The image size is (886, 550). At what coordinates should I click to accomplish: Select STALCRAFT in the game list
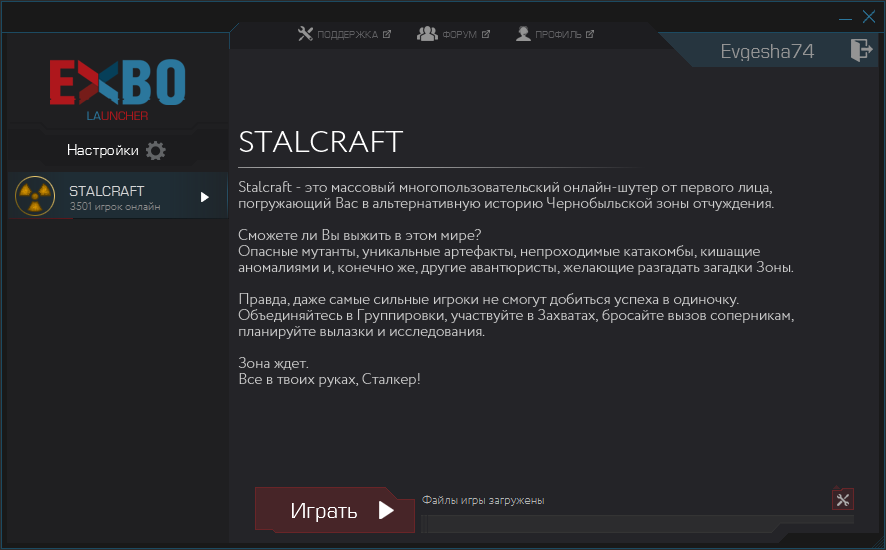tap(118, 196)
